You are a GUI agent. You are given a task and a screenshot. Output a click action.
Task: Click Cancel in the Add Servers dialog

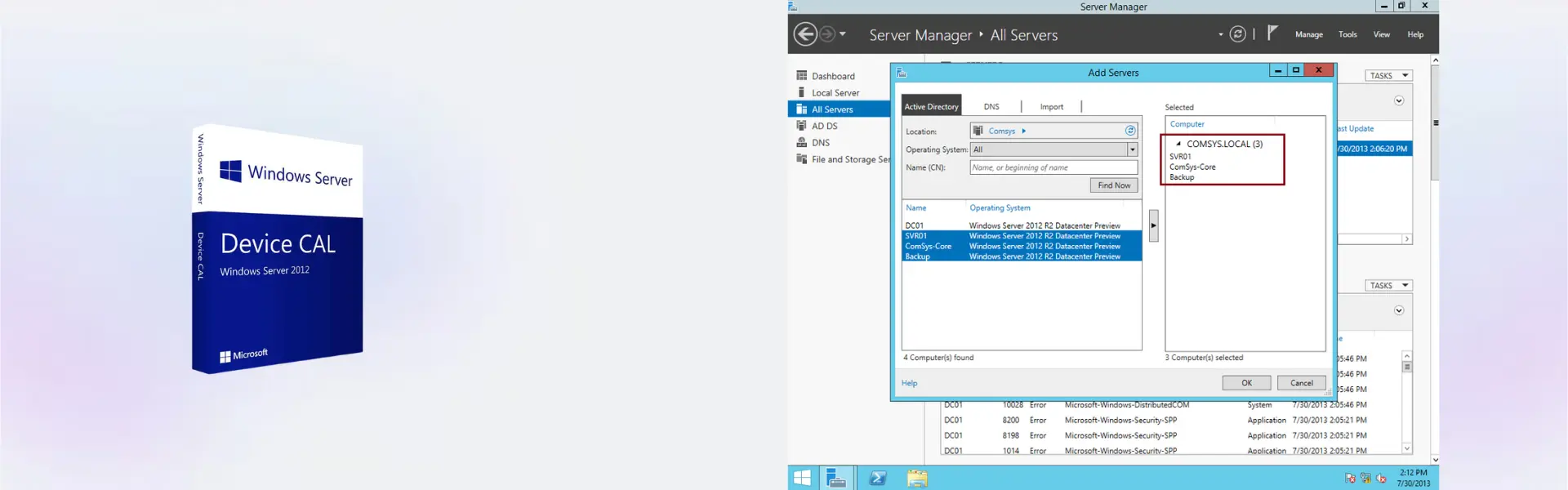tap(1302, 383)
